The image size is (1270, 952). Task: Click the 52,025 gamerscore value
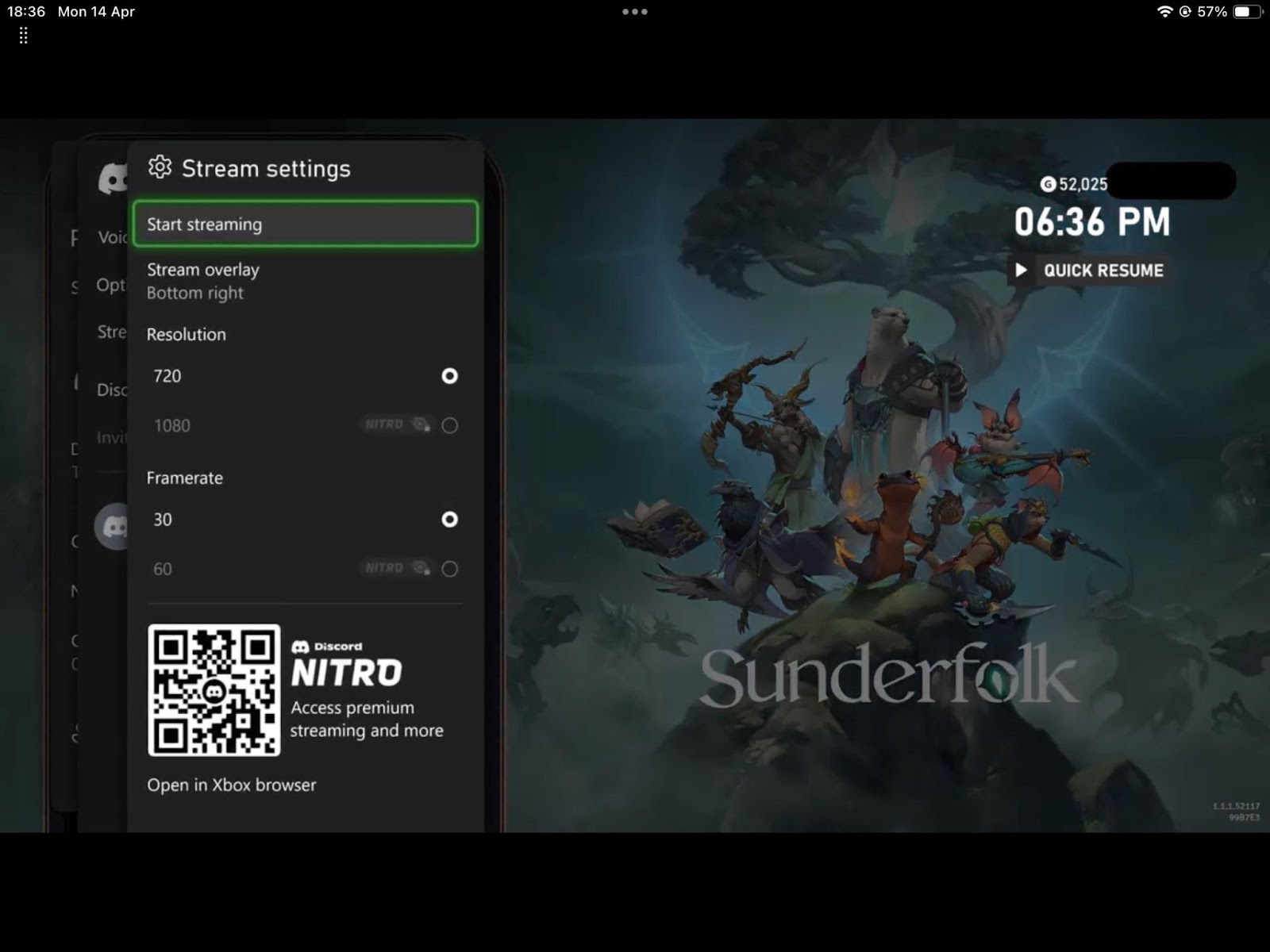click(1083, 184)
